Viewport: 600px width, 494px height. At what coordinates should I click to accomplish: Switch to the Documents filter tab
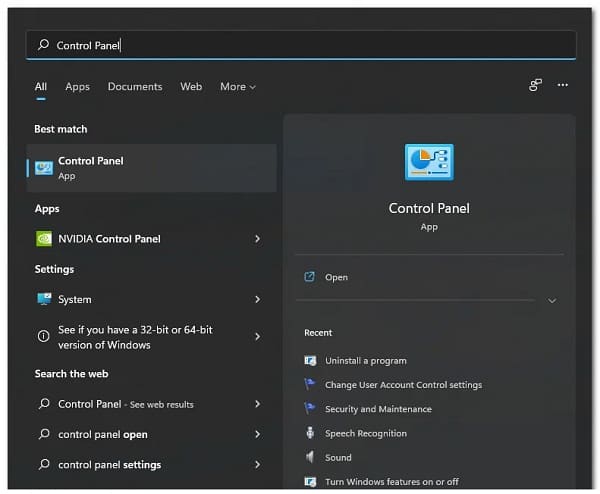pos(135,86)
